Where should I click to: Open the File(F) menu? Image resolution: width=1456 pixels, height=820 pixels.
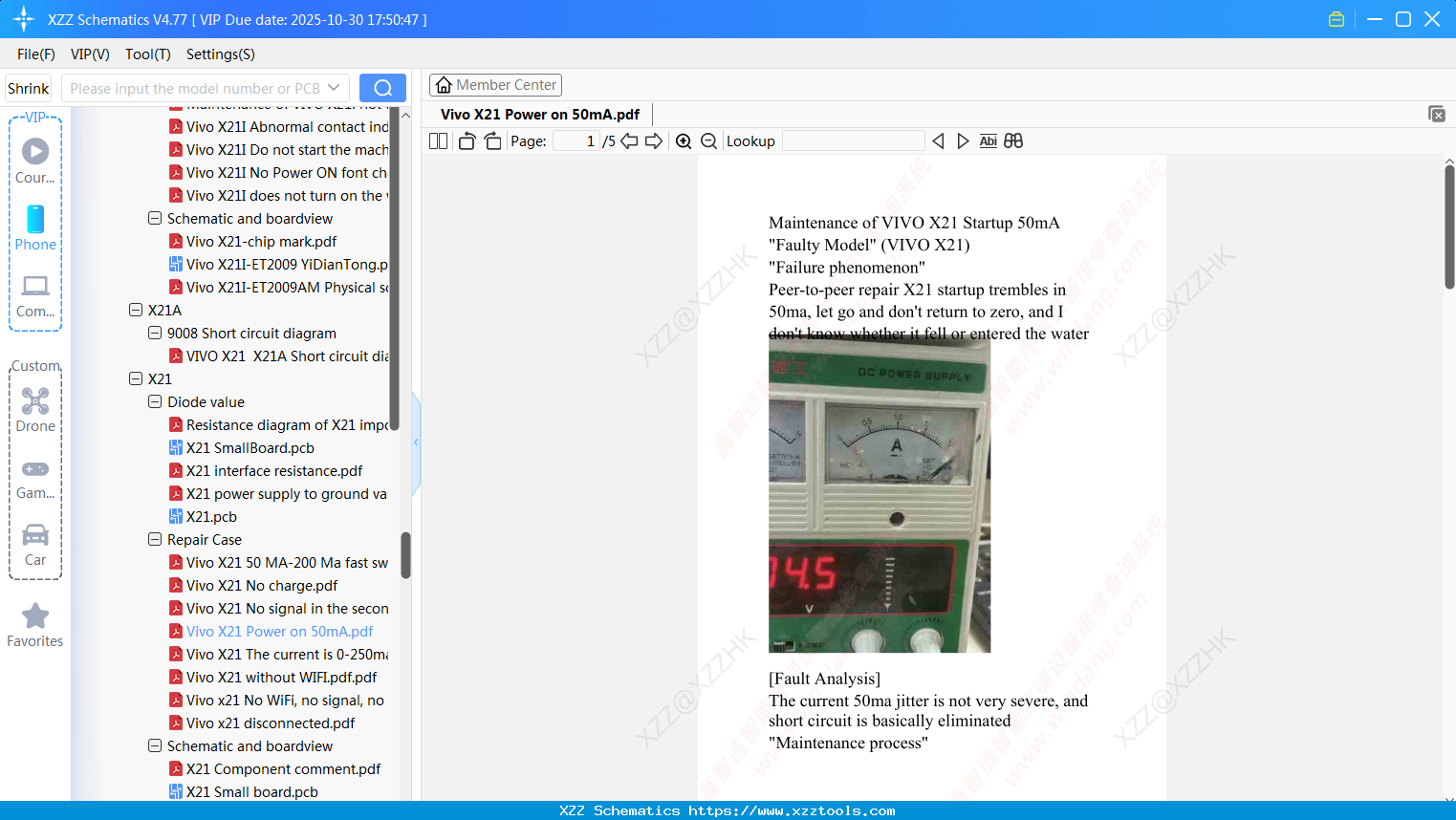point(36,54)
